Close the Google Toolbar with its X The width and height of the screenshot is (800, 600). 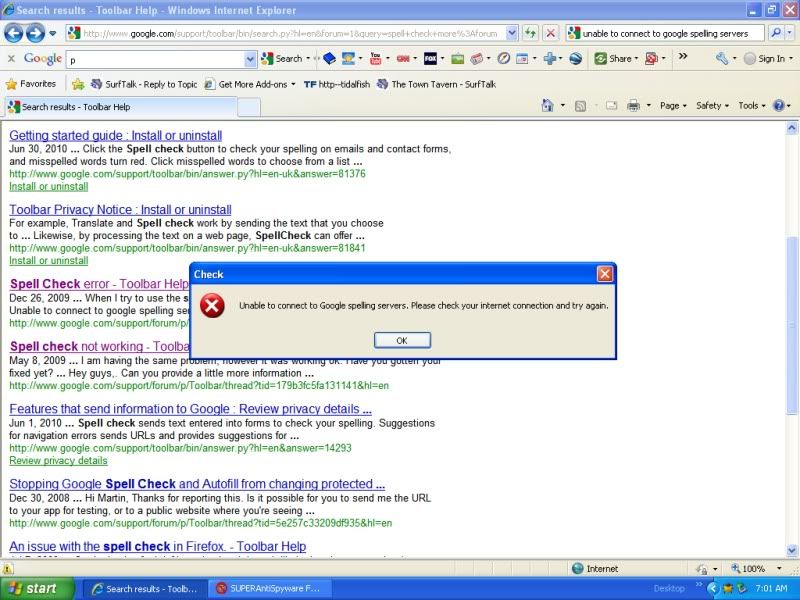click(x=11, y=59)
